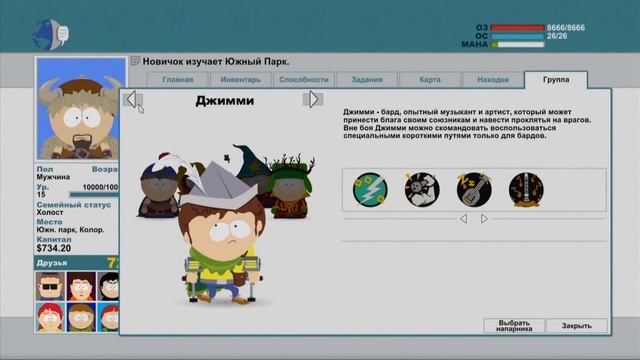
Task: Click the Холост family status value
Action: click(50, 212)
